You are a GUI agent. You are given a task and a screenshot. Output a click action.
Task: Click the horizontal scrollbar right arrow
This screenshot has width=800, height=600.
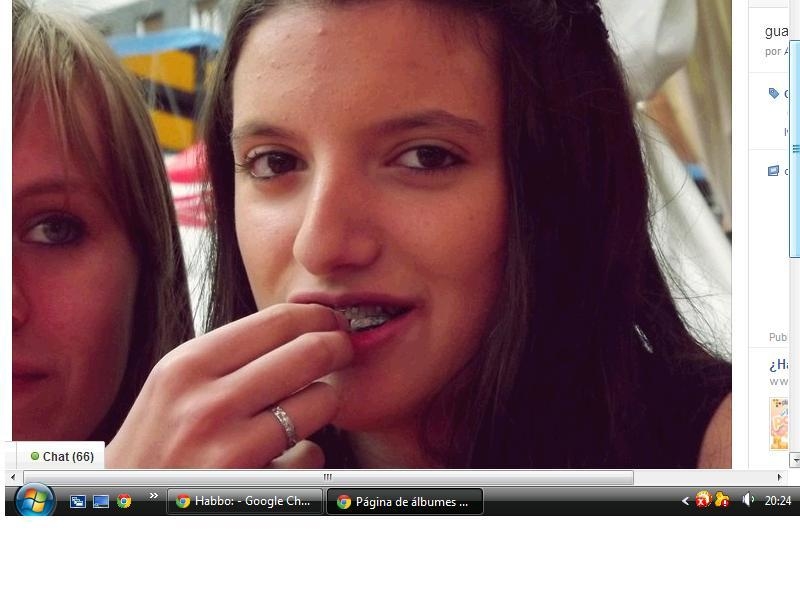[779, 477]
